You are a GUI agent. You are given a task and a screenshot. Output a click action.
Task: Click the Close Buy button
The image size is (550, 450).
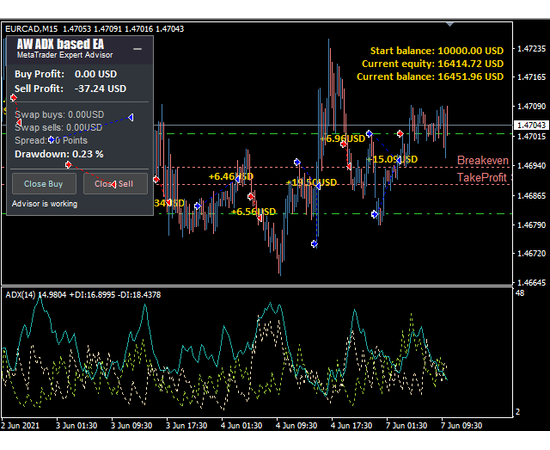(x=44, y=184)
